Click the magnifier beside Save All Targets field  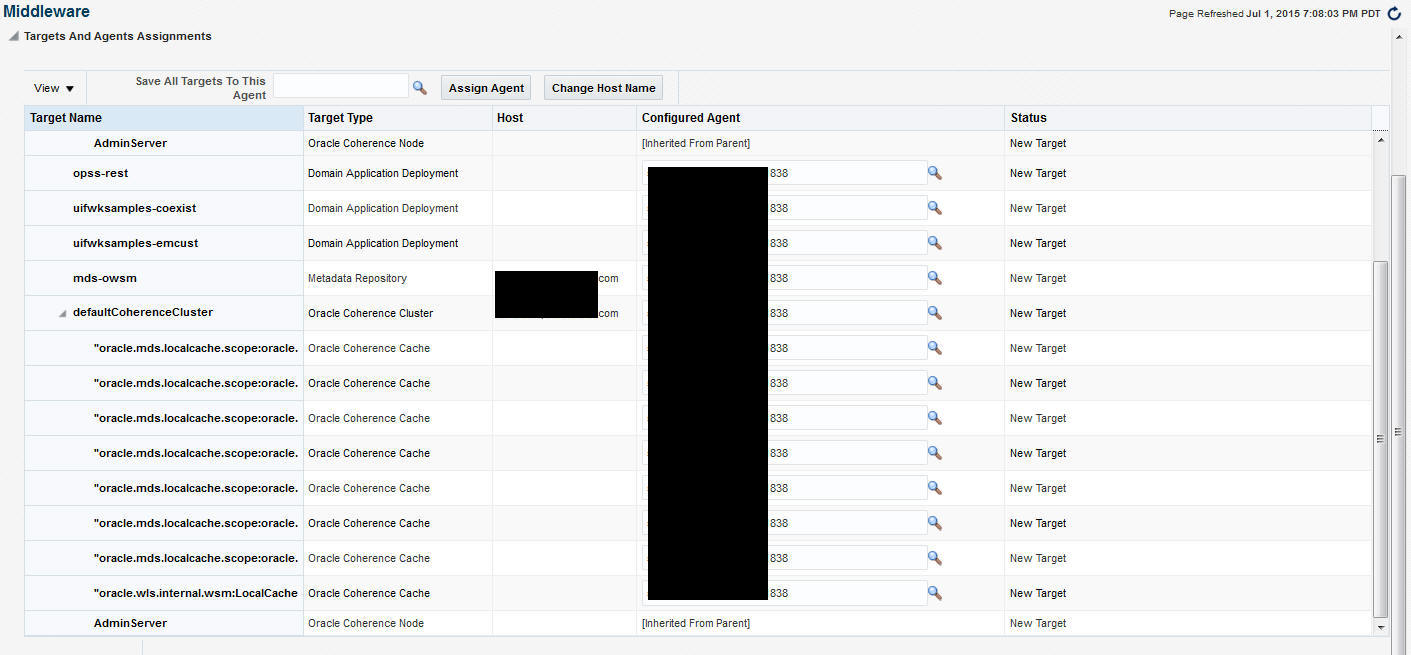pos(419,87)
